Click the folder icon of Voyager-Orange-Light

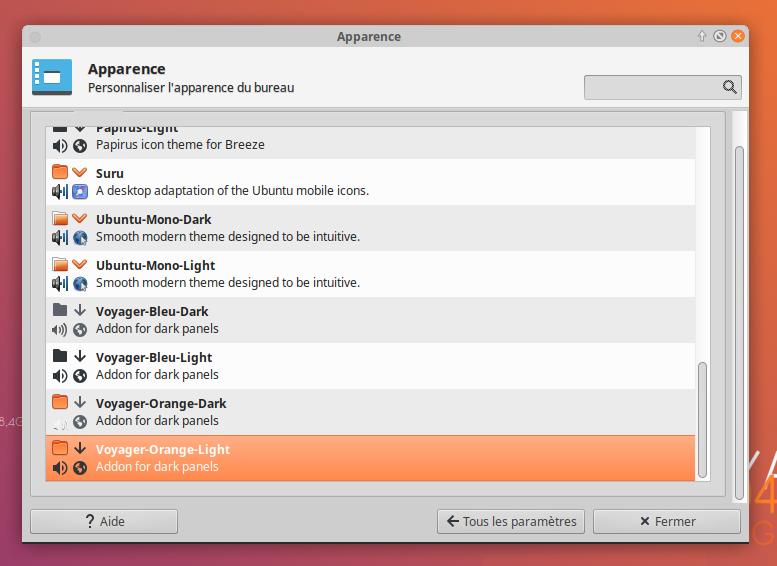60,448
